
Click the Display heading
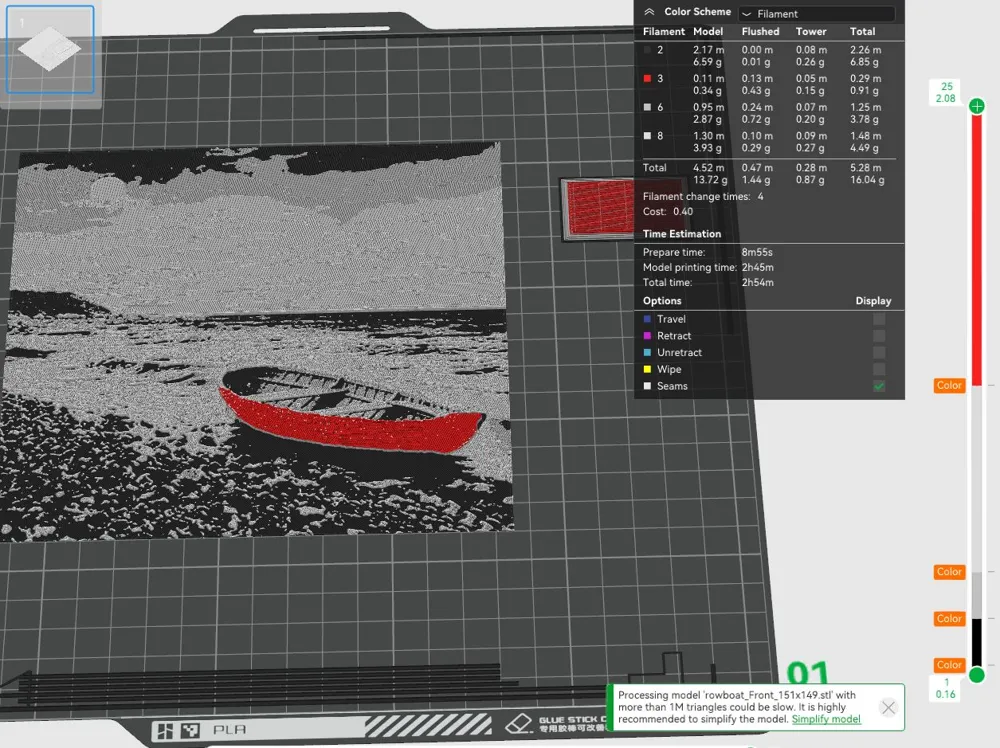tap(873, 301)
